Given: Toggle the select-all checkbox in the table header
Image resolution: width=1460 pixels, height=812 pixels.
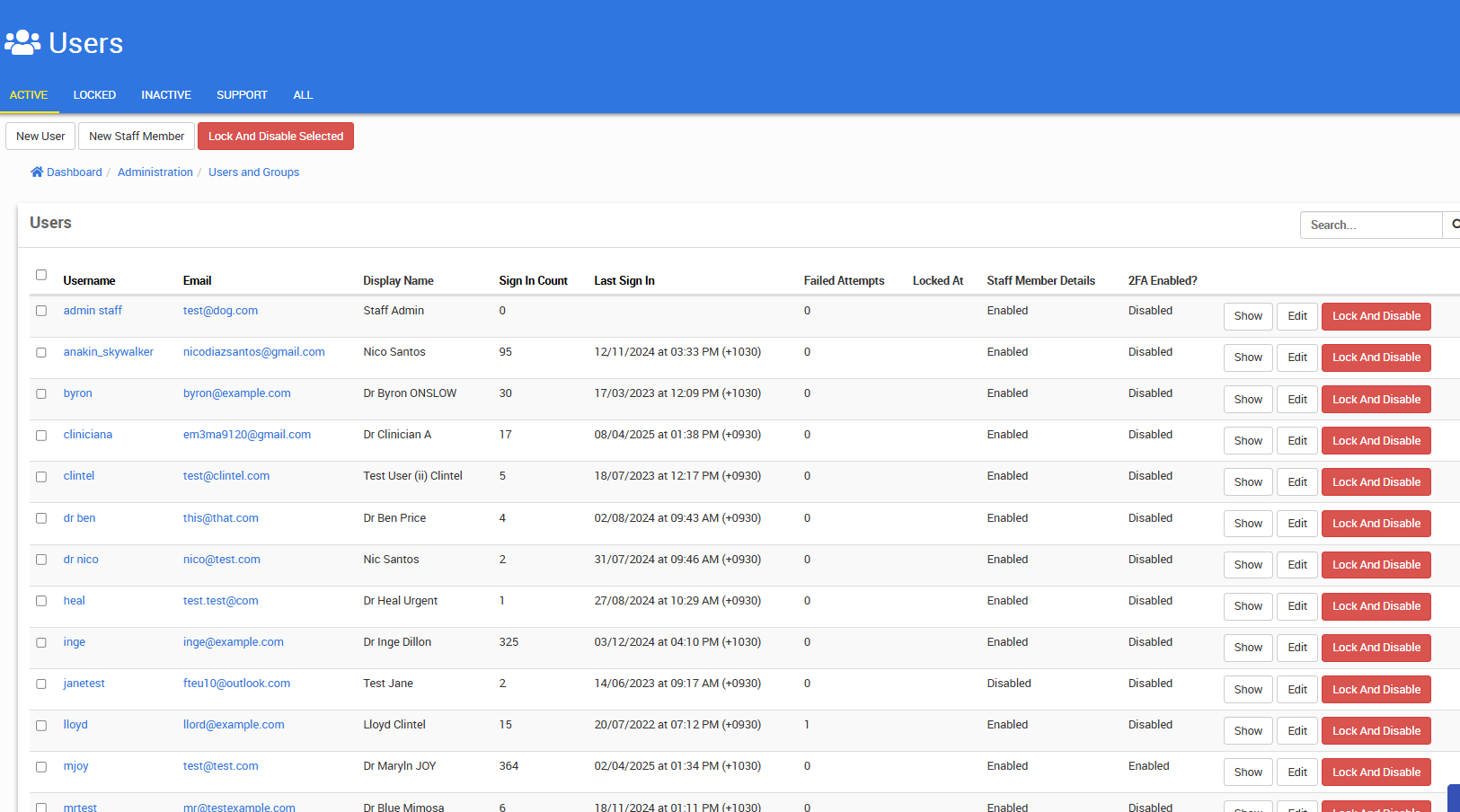Looking at the screenshot, I should [41, 275].
